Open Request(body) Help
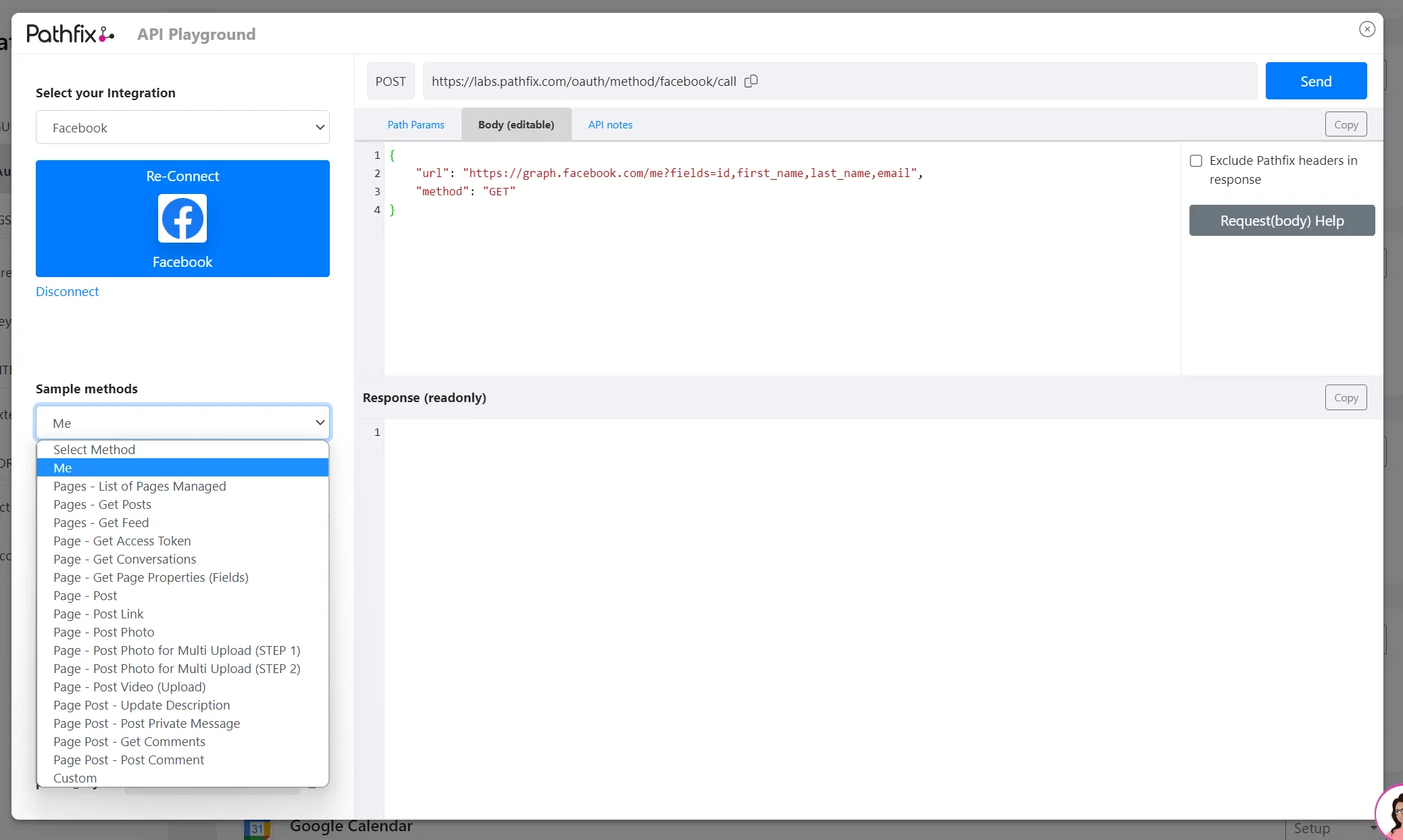Screen dimensions: 1403x840 (1282, 220)
